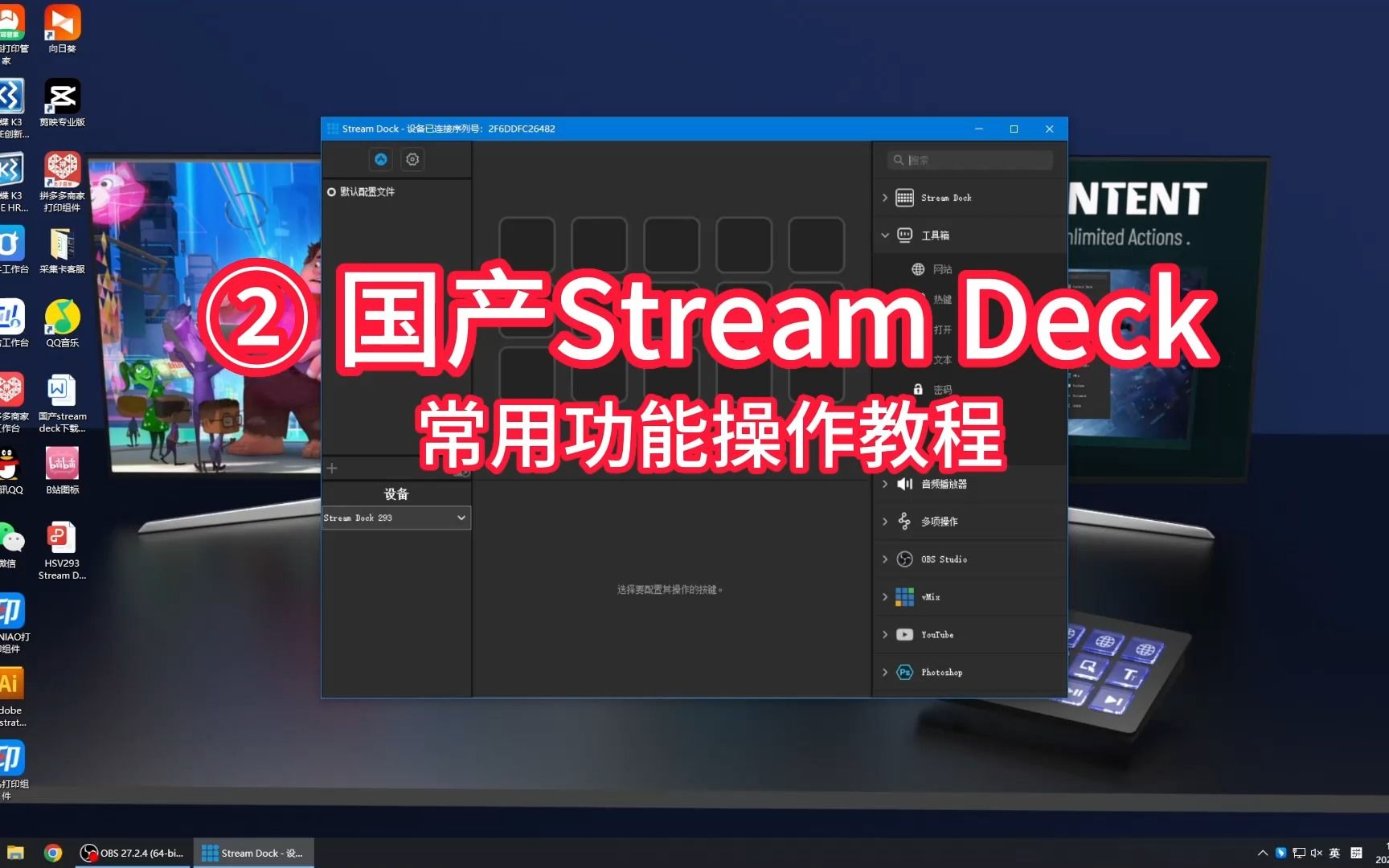Expand the vMix category chevron
The height and width of the screenshot is (868, 1389).
(885, 597)
